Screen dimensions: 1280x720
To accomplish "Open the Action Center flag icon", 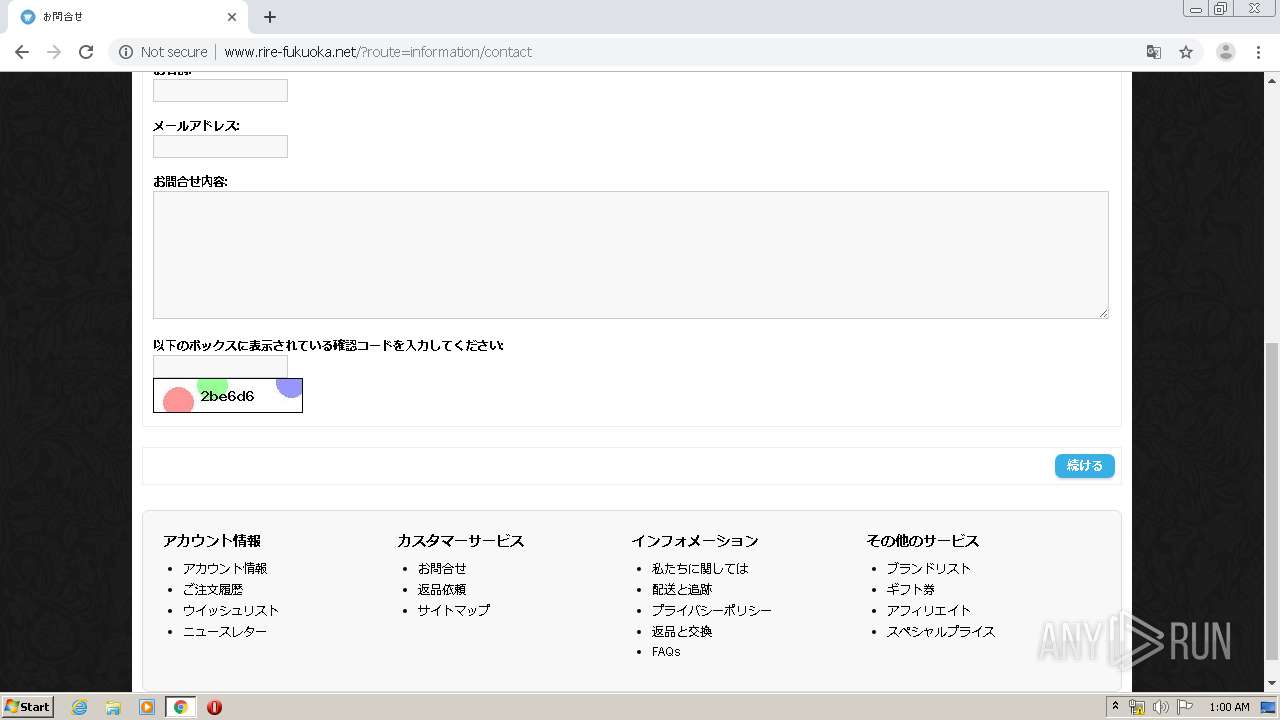I will point(1185,707).
